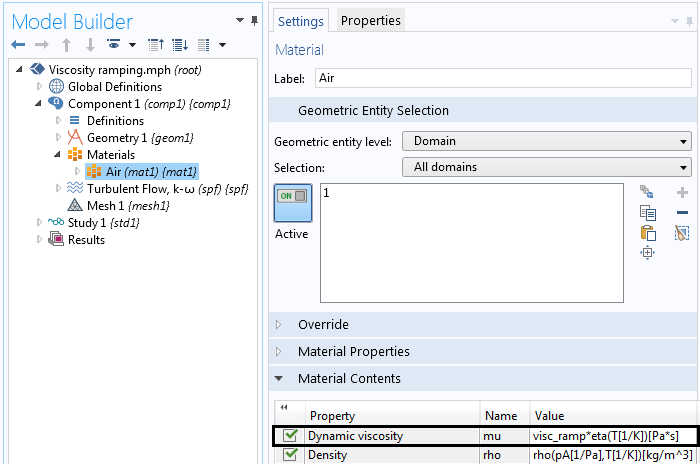Click the Copy Selection icon
The width and height of the screenshot is (700, 464).
click(x=647, y=213)
